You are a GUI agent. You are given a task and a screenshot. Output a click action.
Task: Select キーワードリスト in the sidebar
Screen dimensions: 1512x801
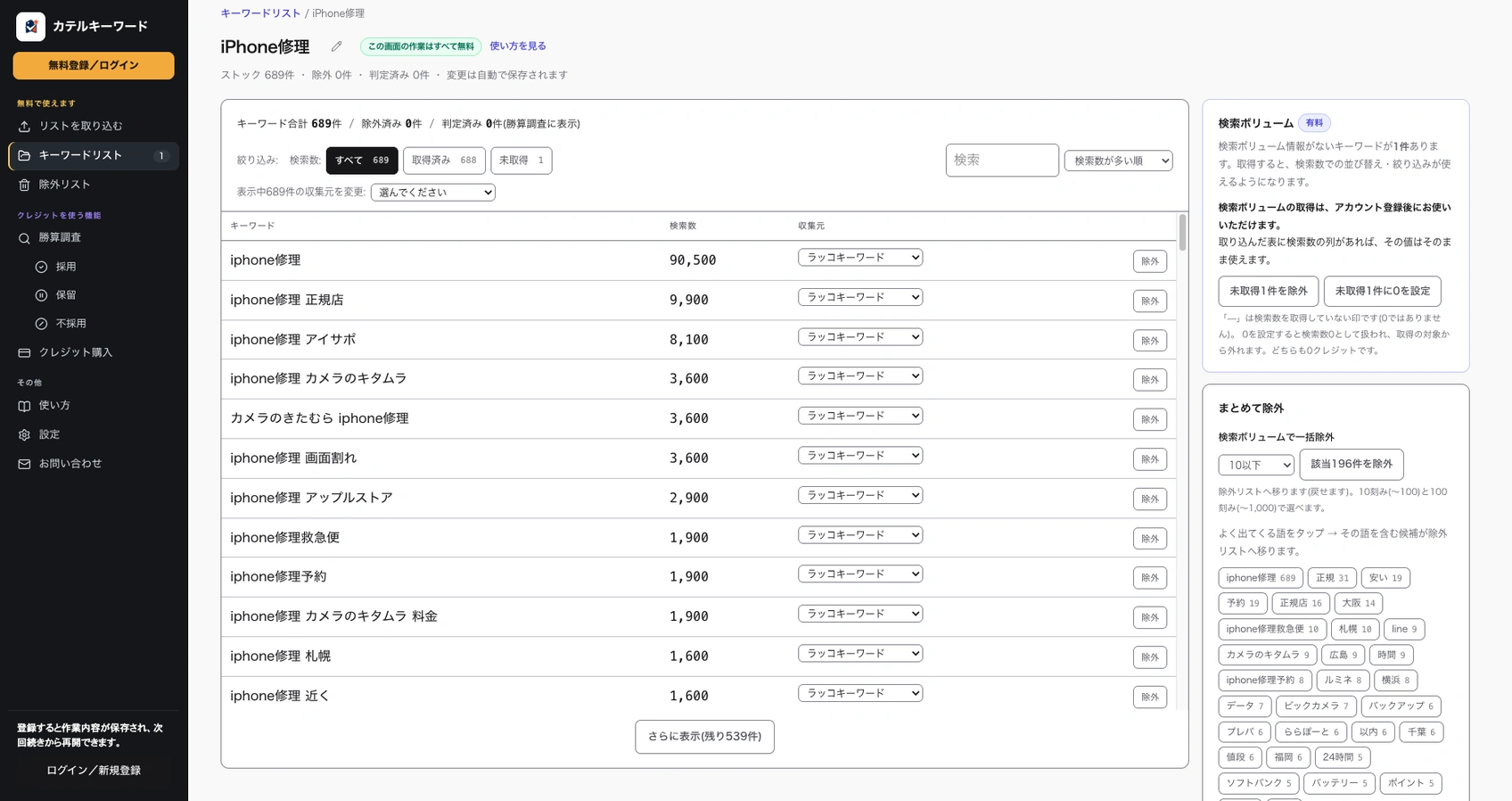(x=94, y=155)
